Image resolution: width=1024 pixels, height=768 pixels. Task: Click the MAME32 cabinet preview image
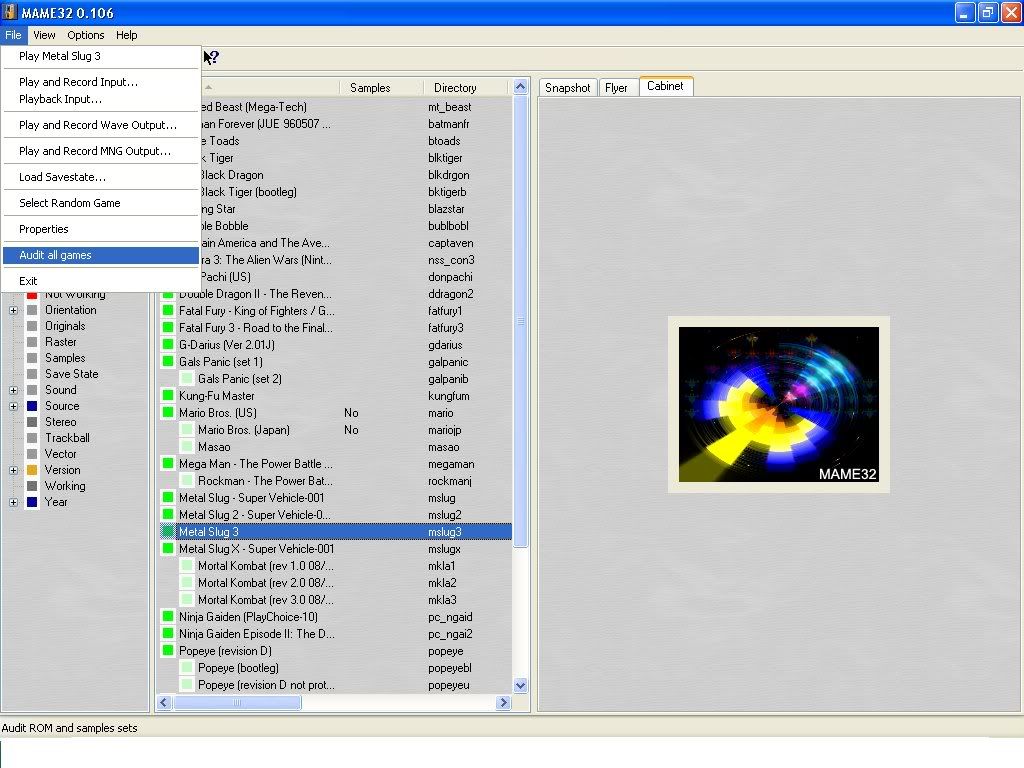778,404
